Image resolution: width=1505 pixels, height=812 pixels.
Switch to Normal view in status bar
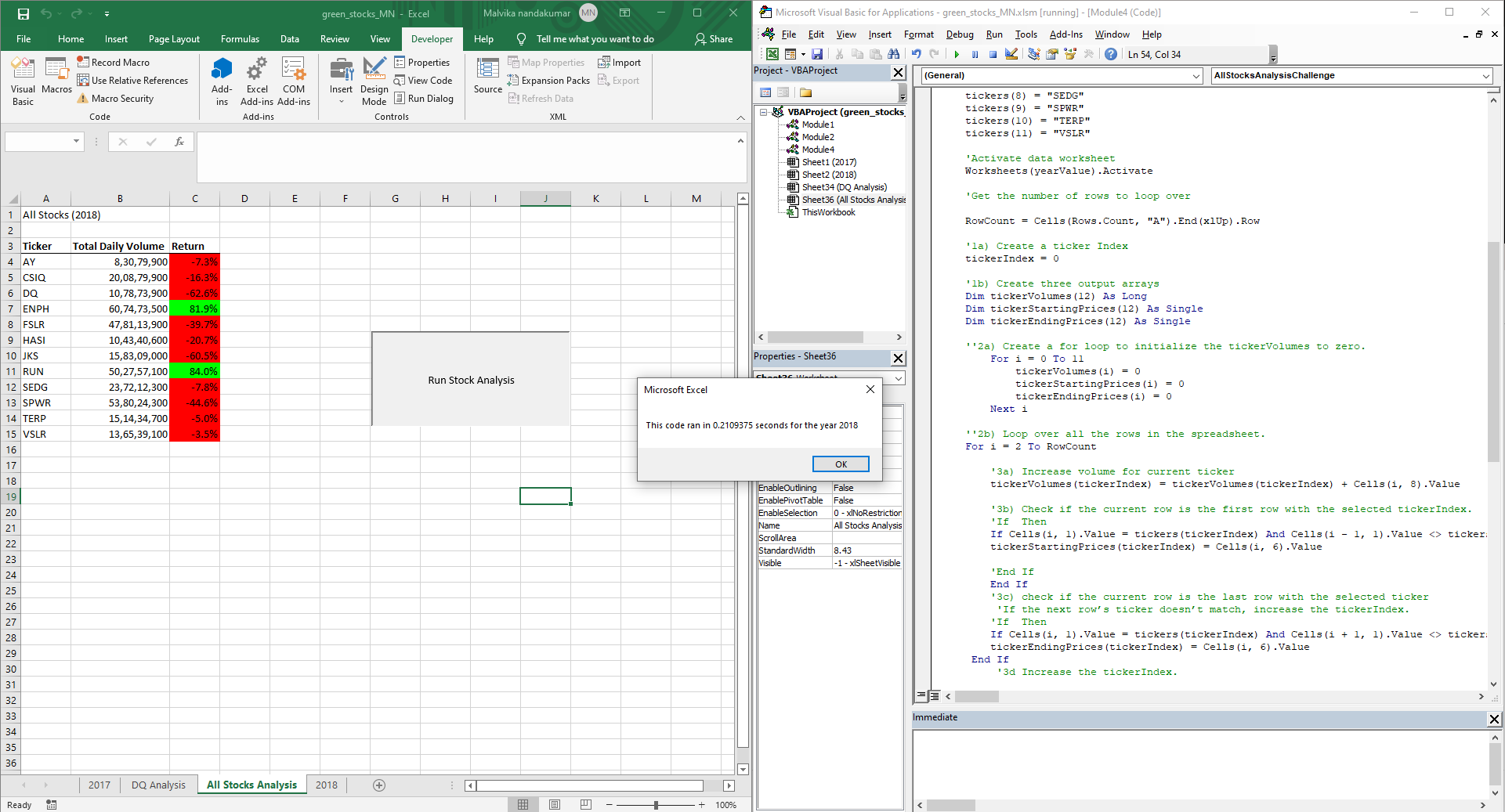pyautogui.click(x=523, y=805)
